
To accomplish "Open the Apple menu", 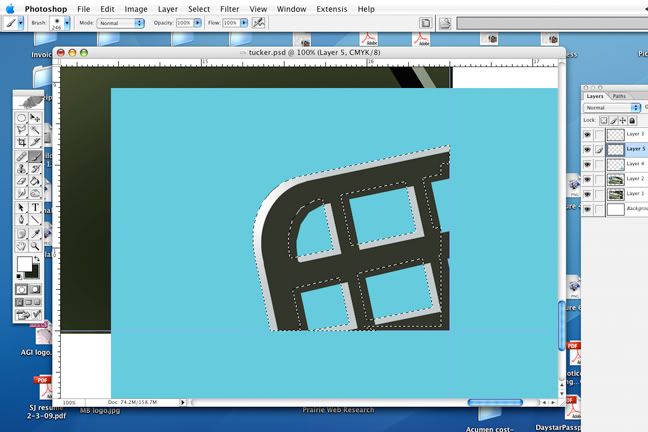I will pos(10,9).
